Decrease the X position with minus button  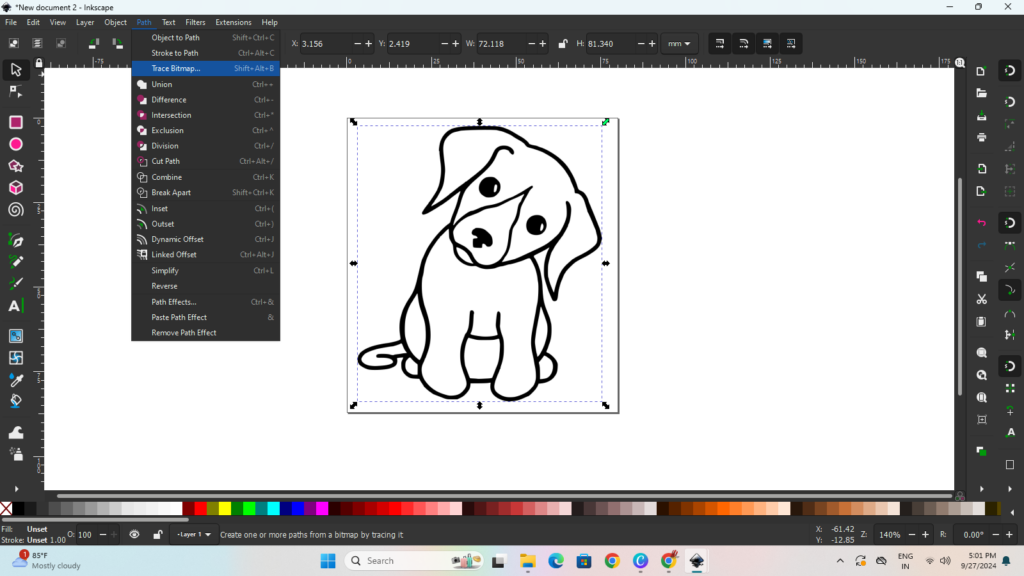point(356,44)
